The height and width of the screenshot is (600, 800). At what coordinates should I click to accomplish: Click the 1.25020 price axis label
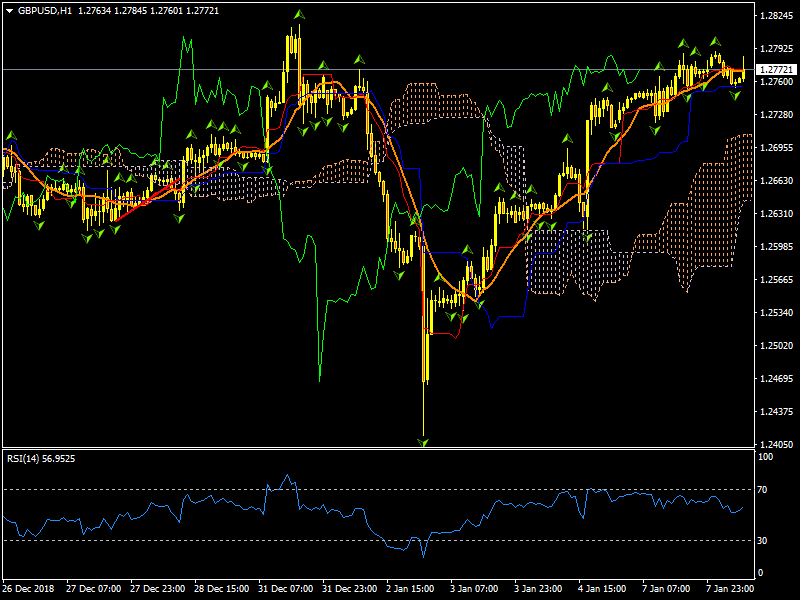point(775,346)
